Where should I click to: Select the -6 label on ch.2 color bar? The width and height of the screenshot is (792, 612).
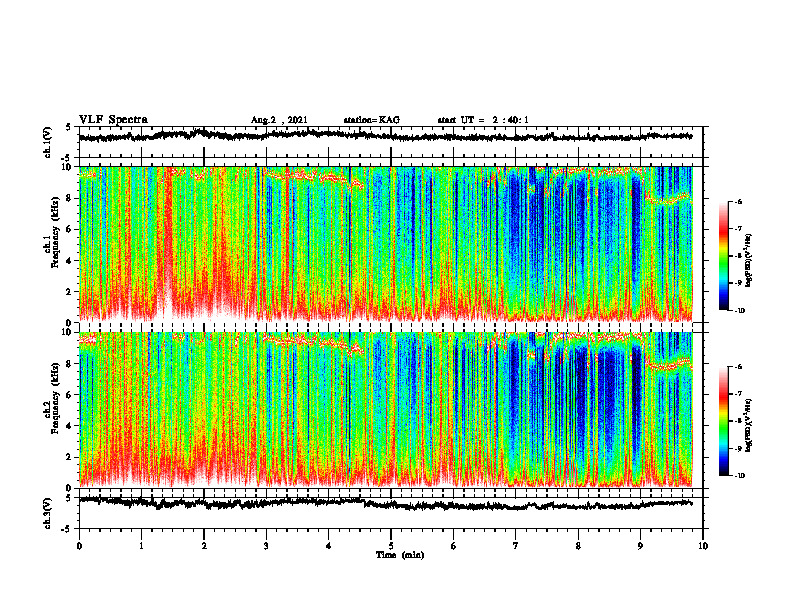(x=738, y=367)
